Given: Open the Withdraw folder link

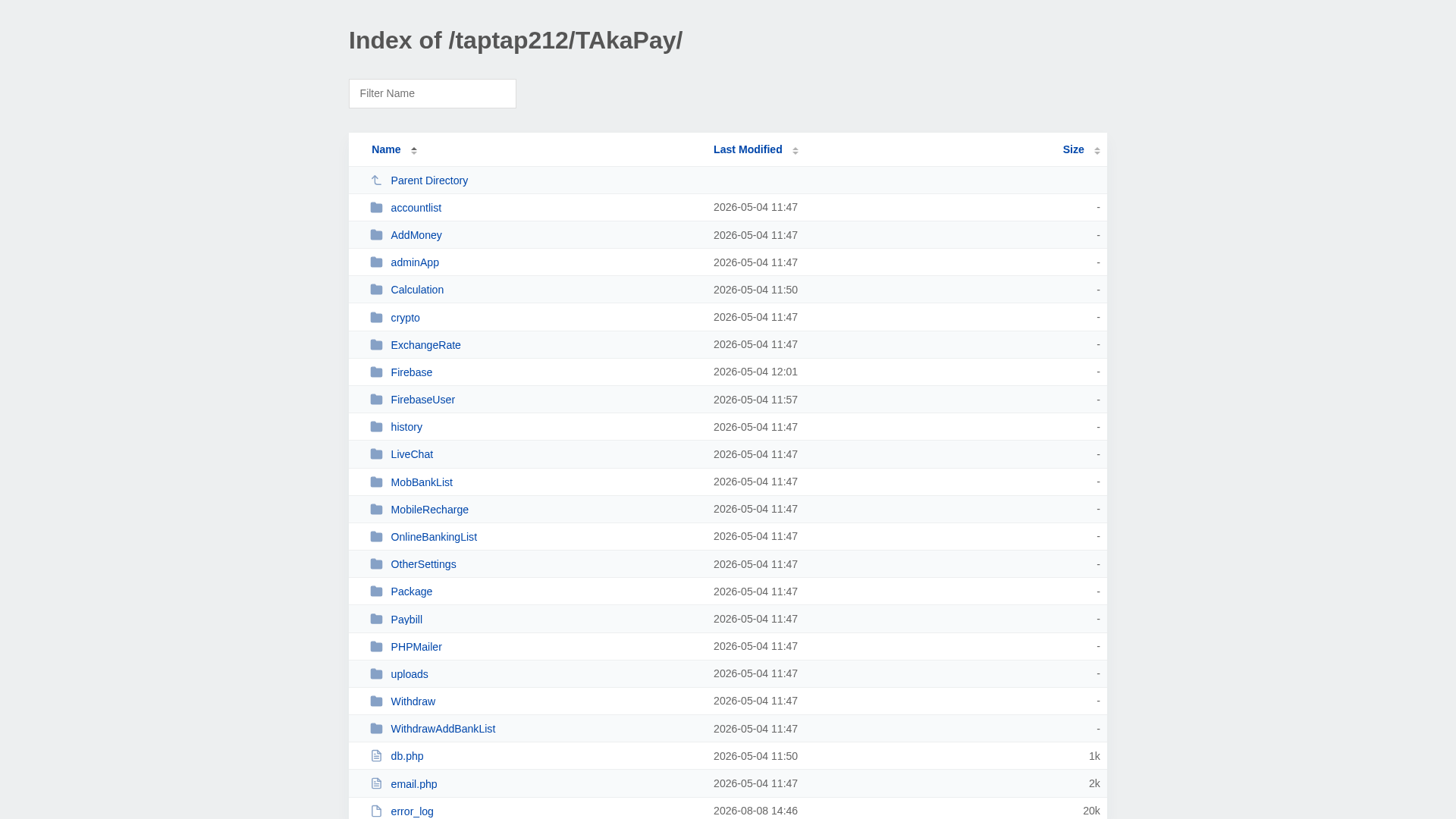Looking at the screenshot, I should (x=413, y=701).
